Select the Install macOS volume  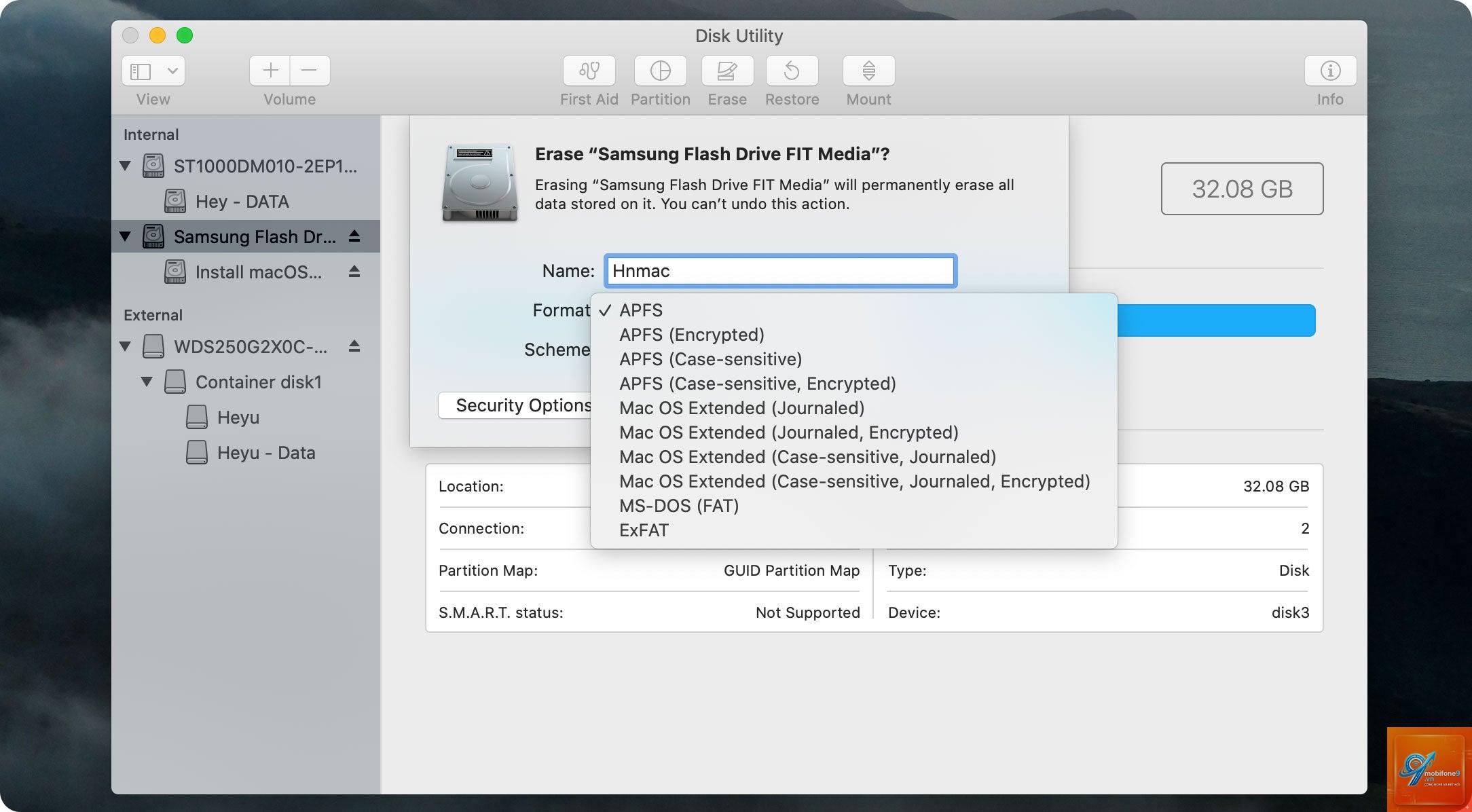pos(245,272)
